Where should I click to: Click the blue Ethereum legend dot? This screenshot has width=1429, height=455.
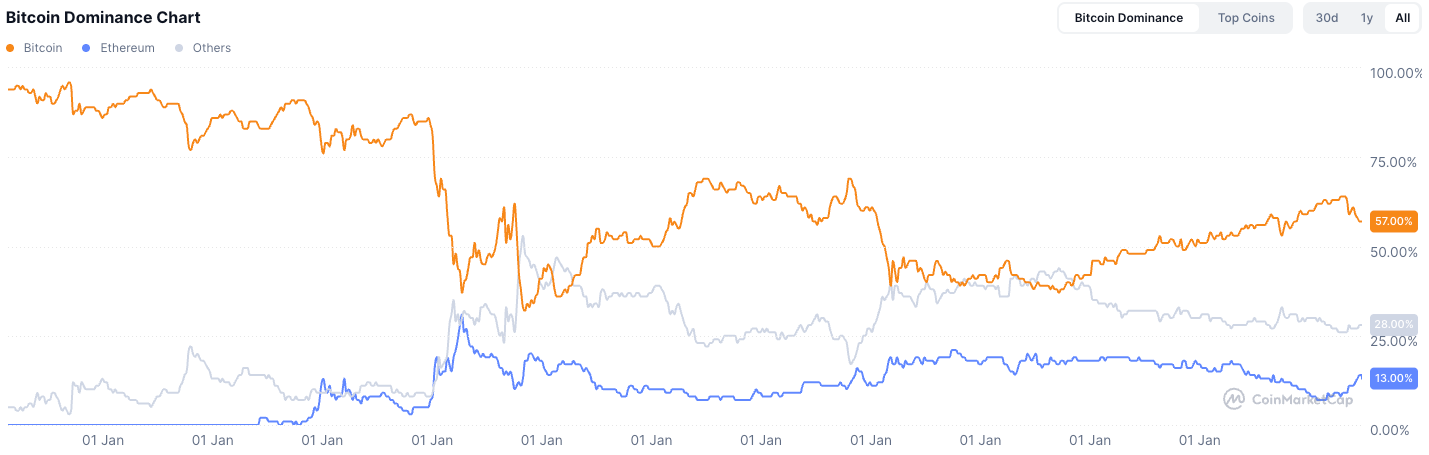[x=88, y=48]
